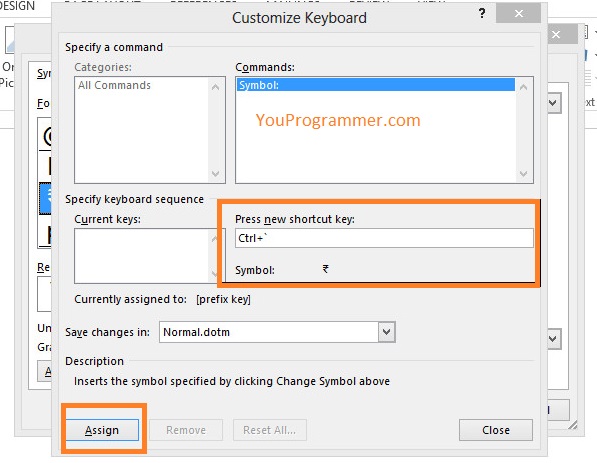Click Commands list scroll up arrow

coord(524,87)
